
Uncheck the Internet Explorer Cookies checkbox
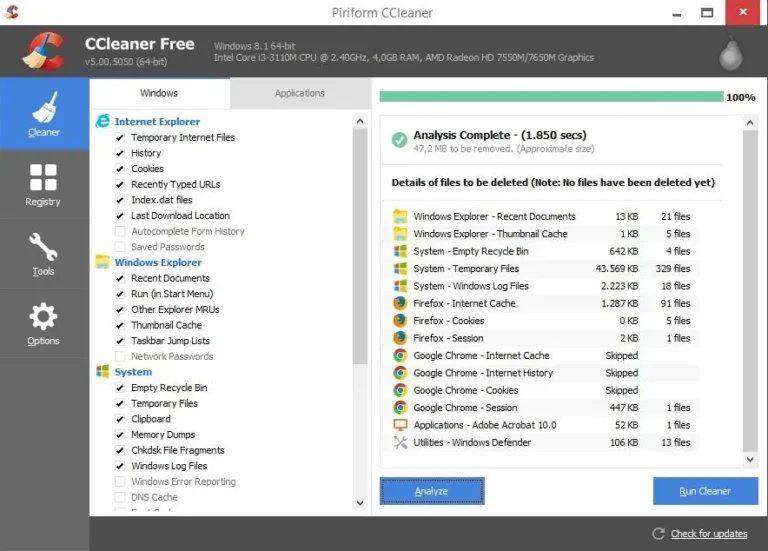(x=120, y=169)
